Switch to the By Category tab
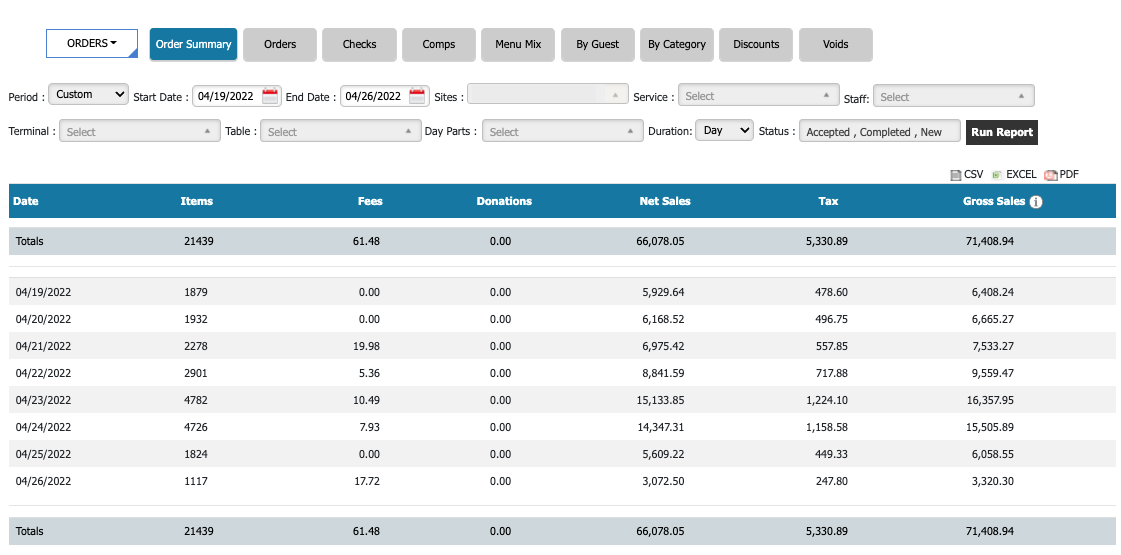The width and height of the screenshot is (1121, 555). pyautogui.click(x=677, y=44)
